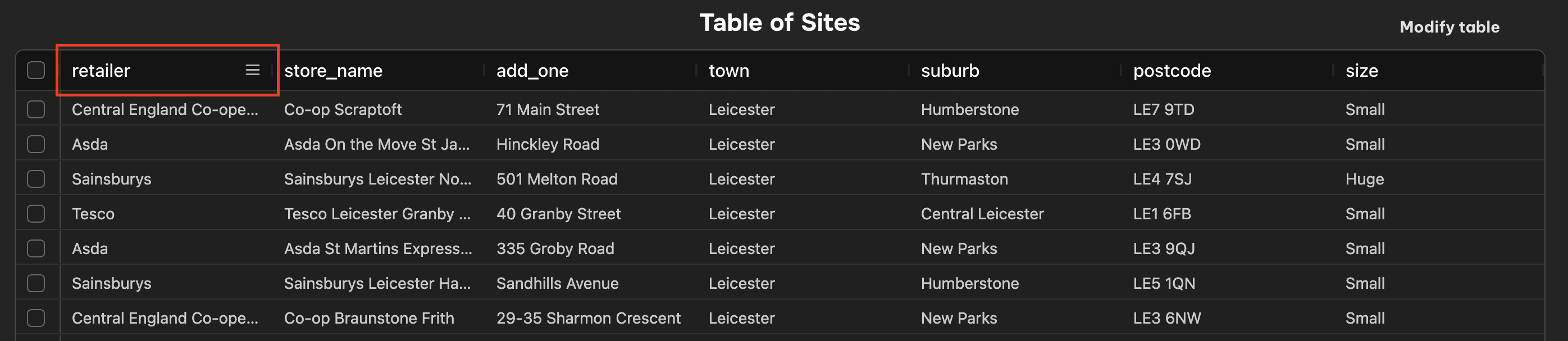Select the 40 Granby Street address cell
Screen dimensions: 1568x341
tap(558, 213)
